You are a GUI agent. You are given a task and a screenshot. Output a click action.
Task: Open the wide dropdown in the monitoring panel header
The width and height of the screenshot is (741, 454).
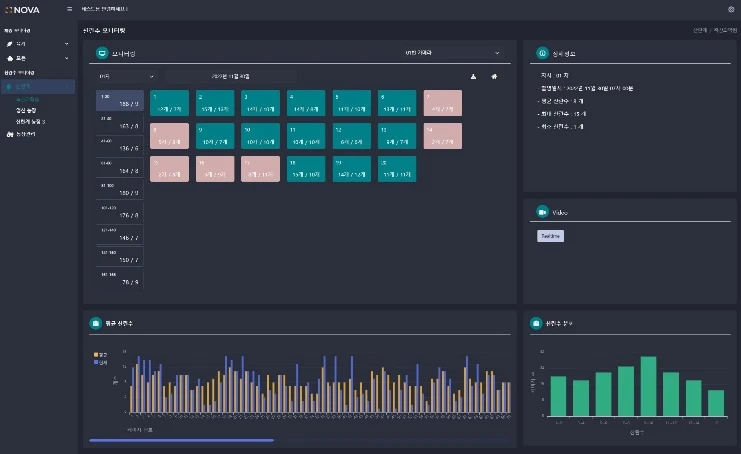[451, 53]
